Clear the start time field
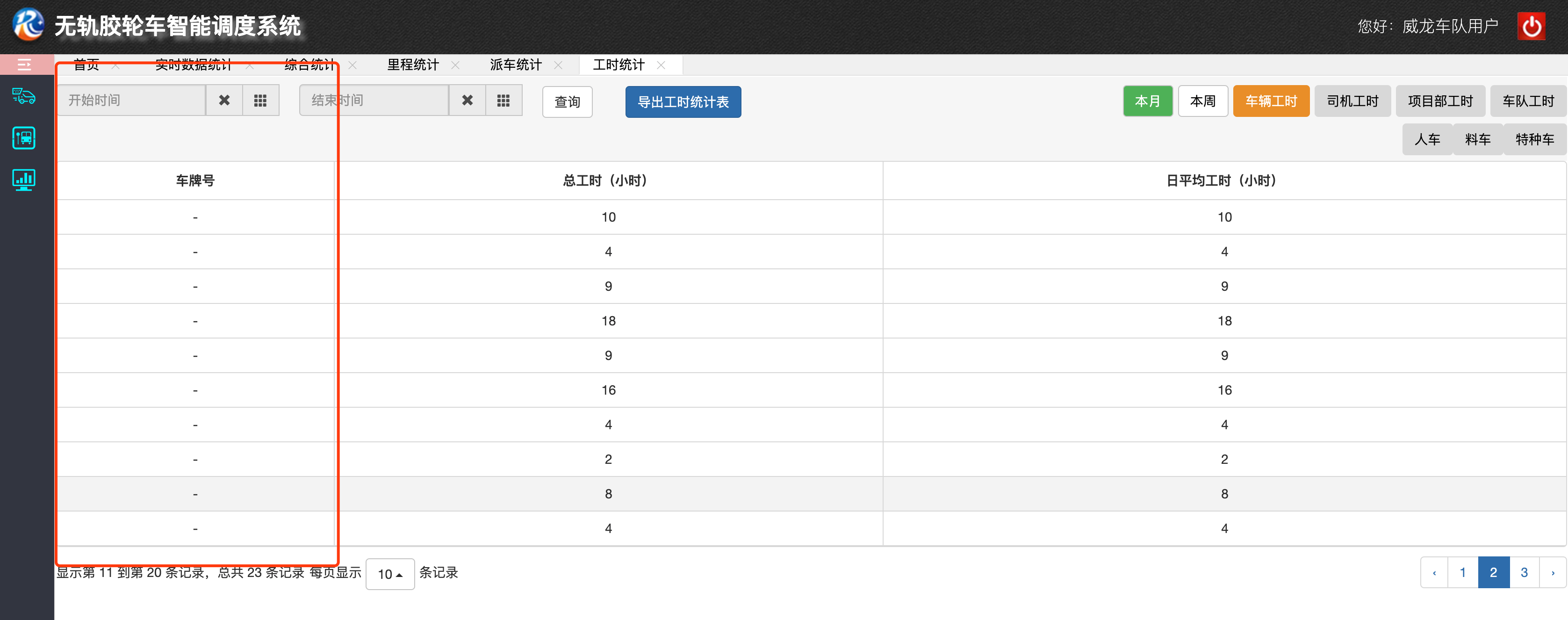Viewport: 1568px width, 620px height. coord(224,101)
